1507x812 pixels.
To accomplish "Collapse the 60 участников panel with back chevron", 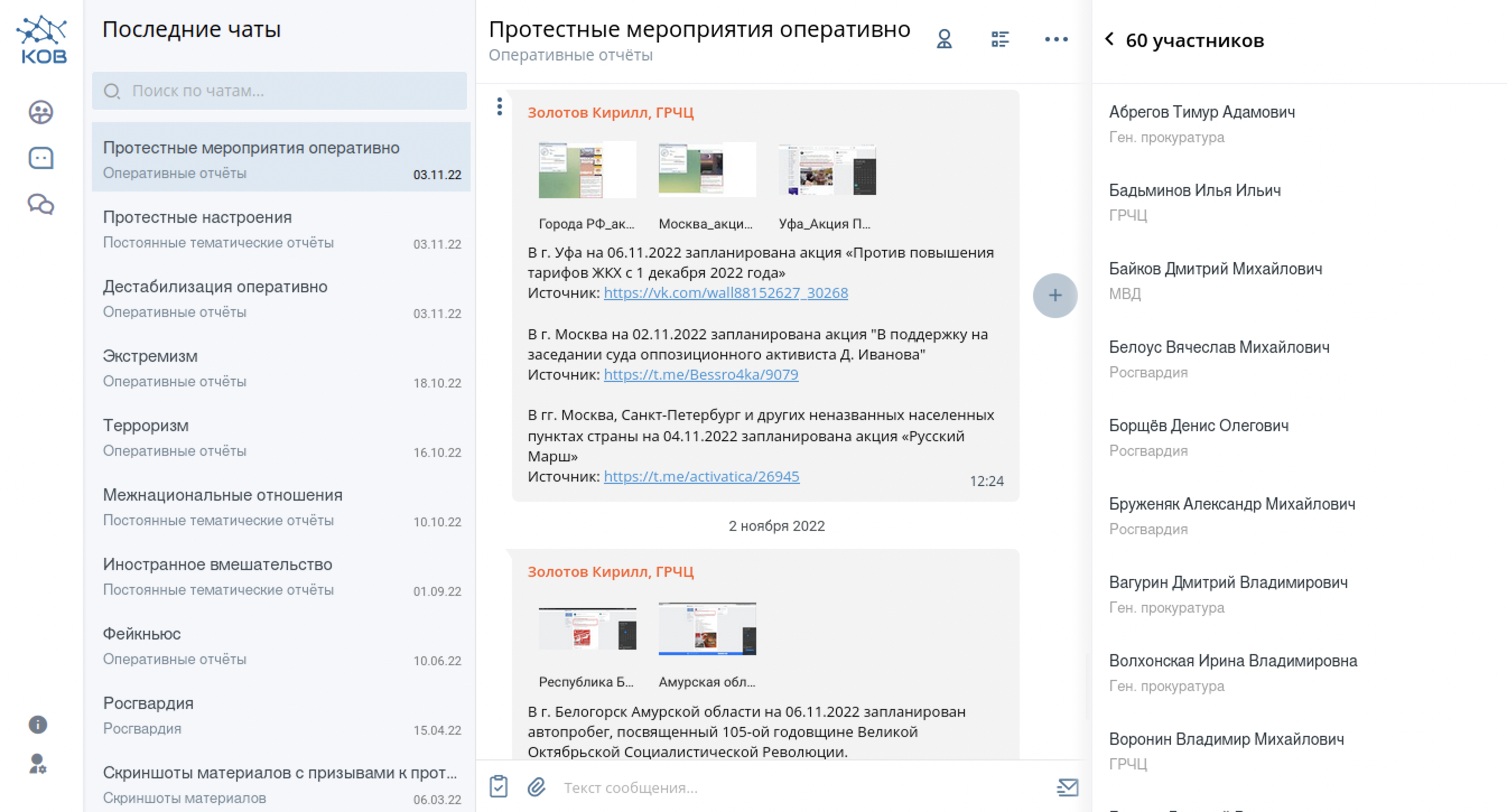I will 1109,39.
